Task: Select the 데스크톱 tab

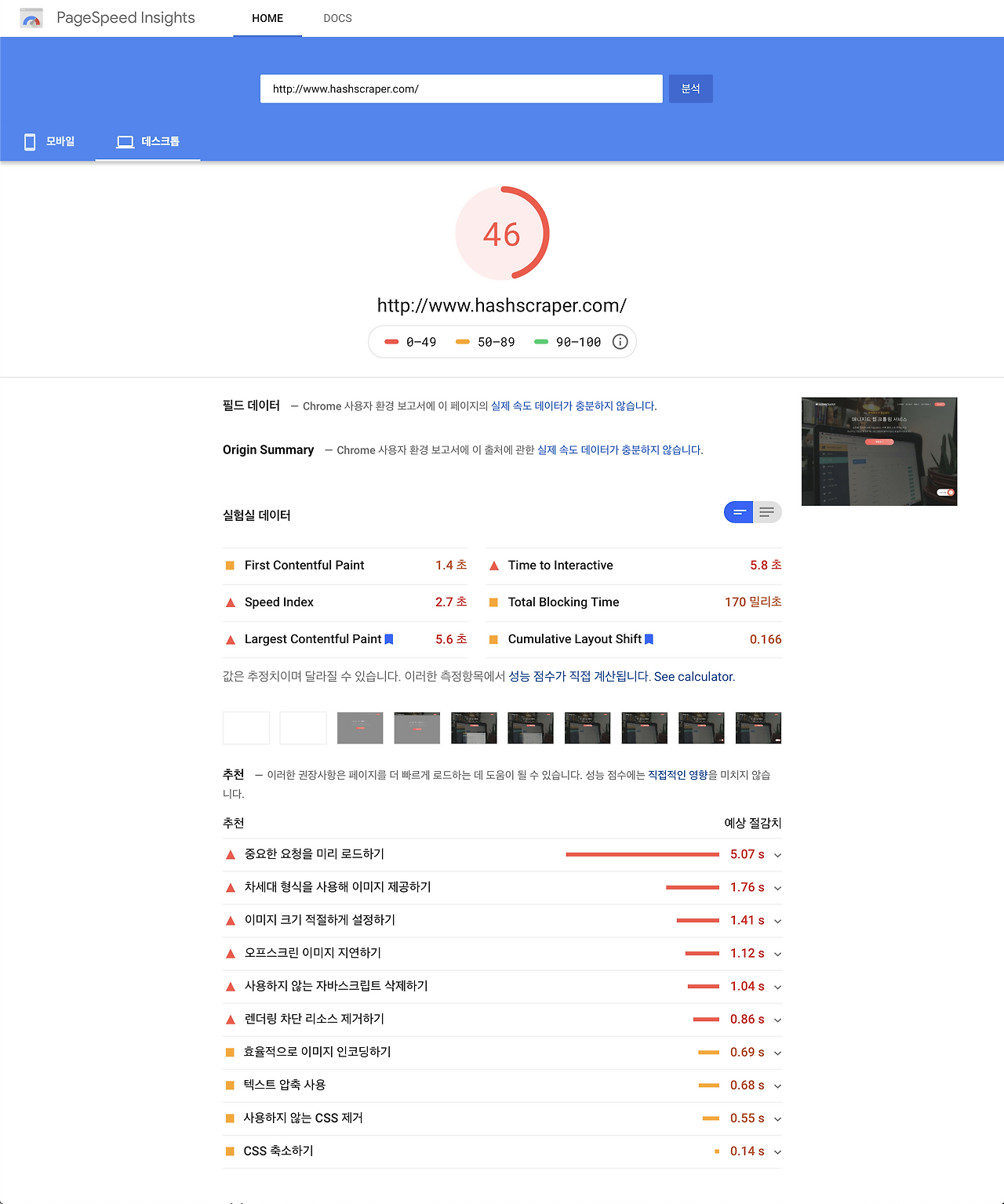Action: coord(148,142)
